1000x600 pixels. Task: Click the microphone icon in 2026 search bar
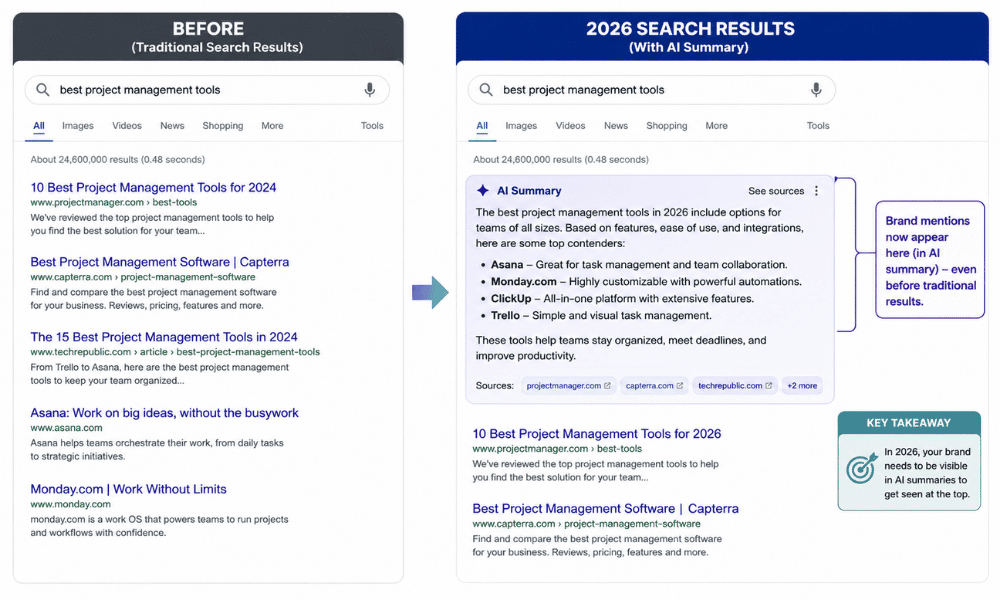[816, 90]
